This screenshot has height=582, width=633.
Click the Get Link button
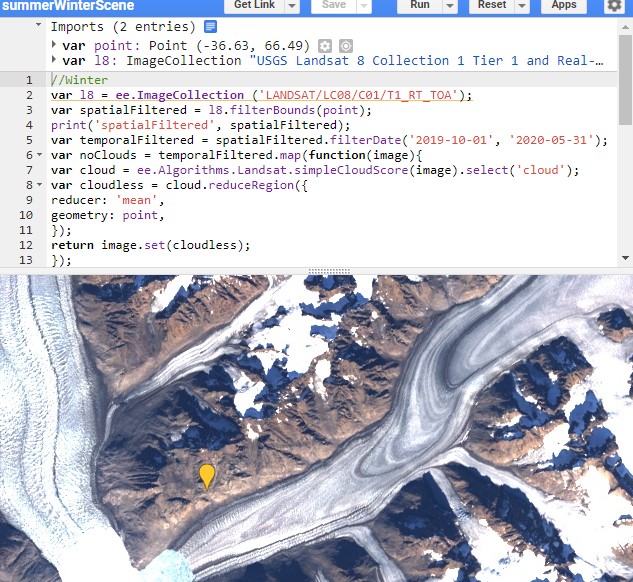(254, 6)
